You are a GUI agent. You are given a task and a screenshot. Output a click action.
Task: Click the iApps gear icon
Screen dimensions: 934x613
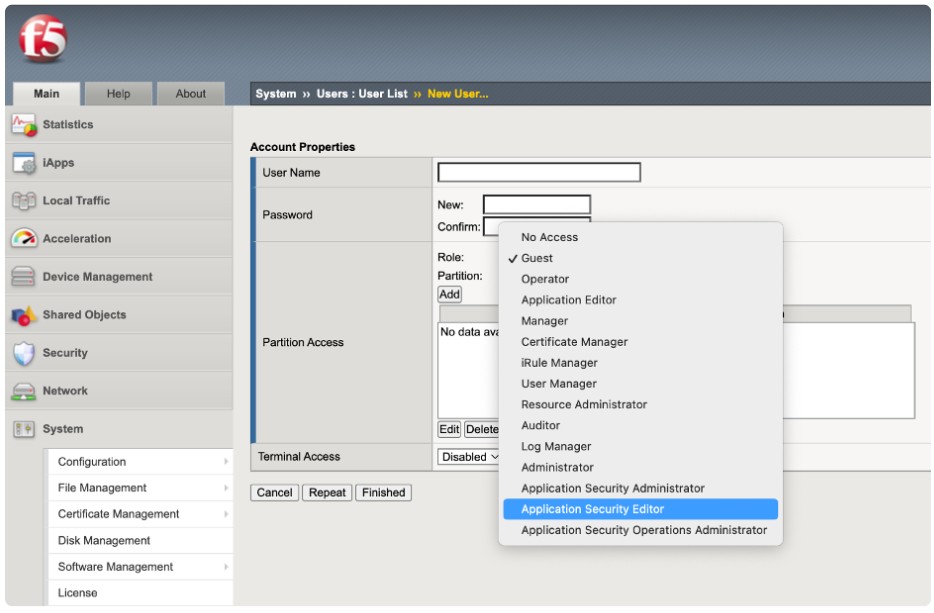[23, 163]
